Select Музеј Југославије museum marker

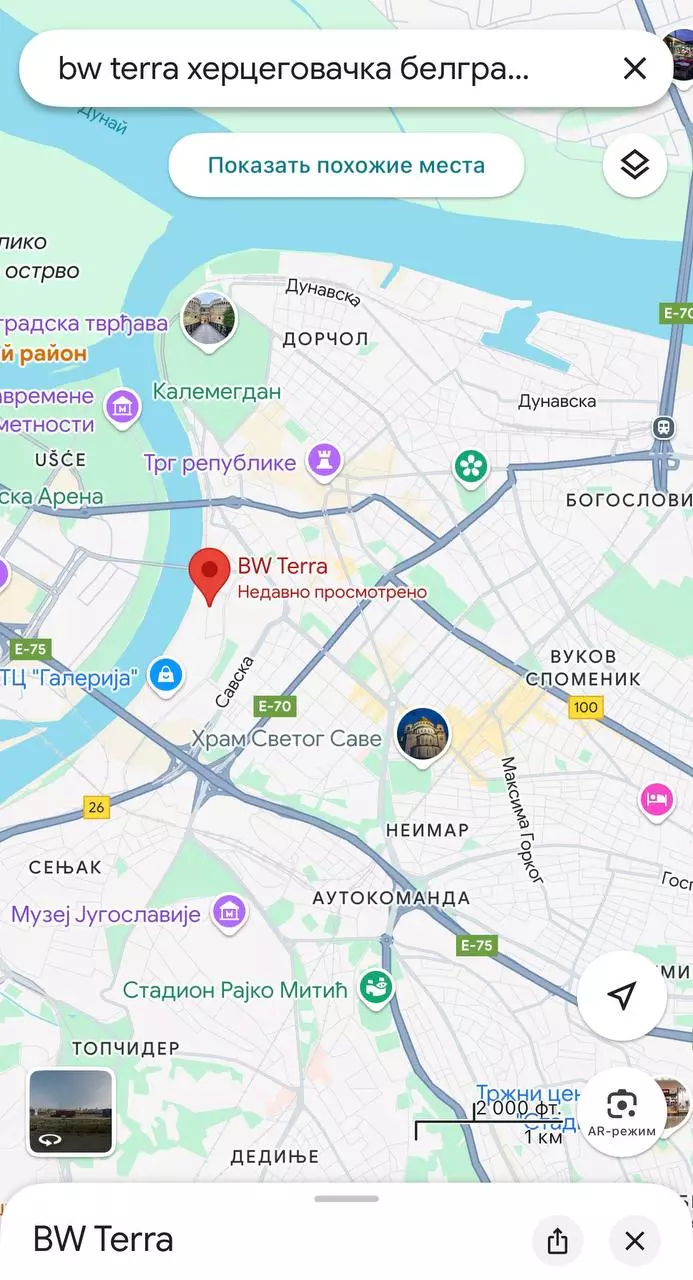tap(230, 913)
